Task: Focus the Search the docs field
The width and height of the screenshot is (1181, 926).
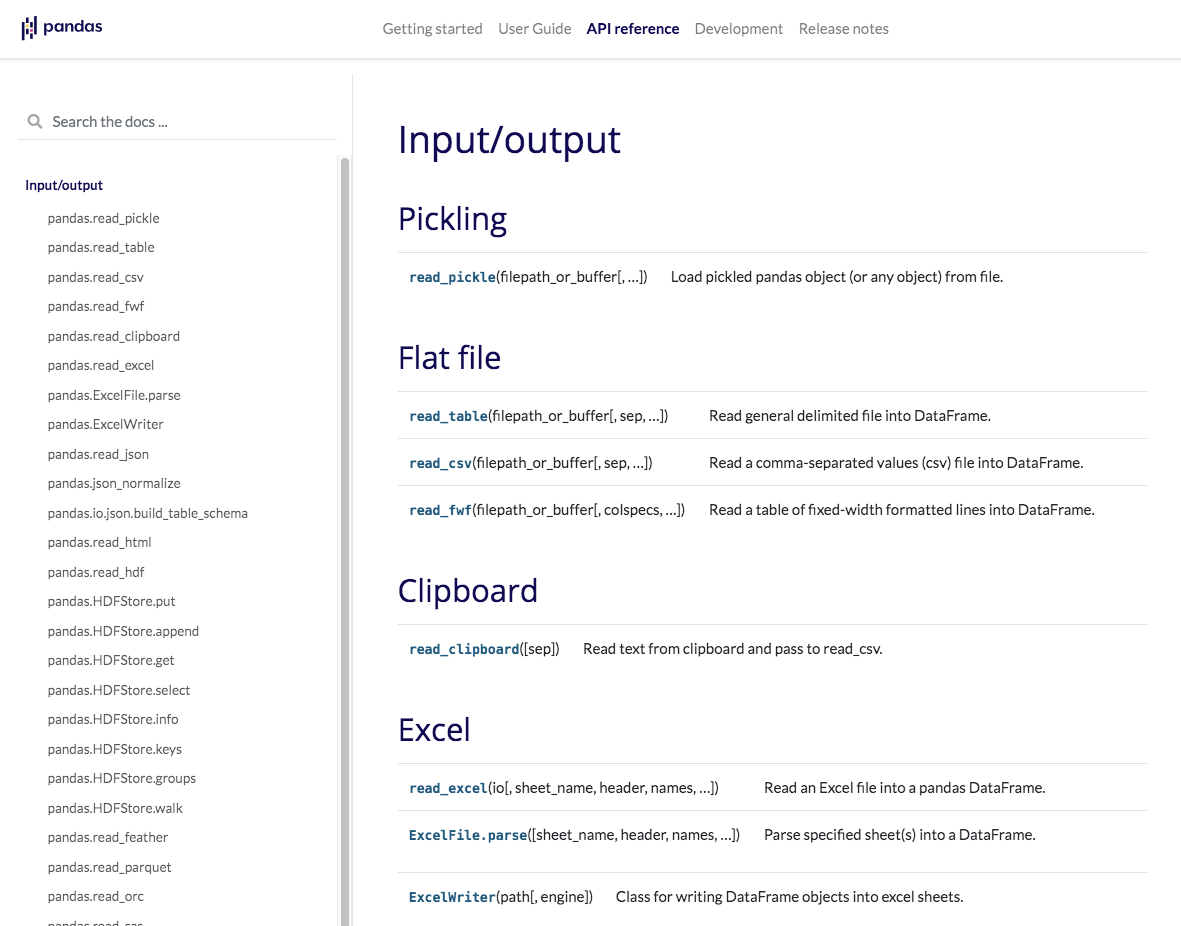Action: [x=178, y=121]
